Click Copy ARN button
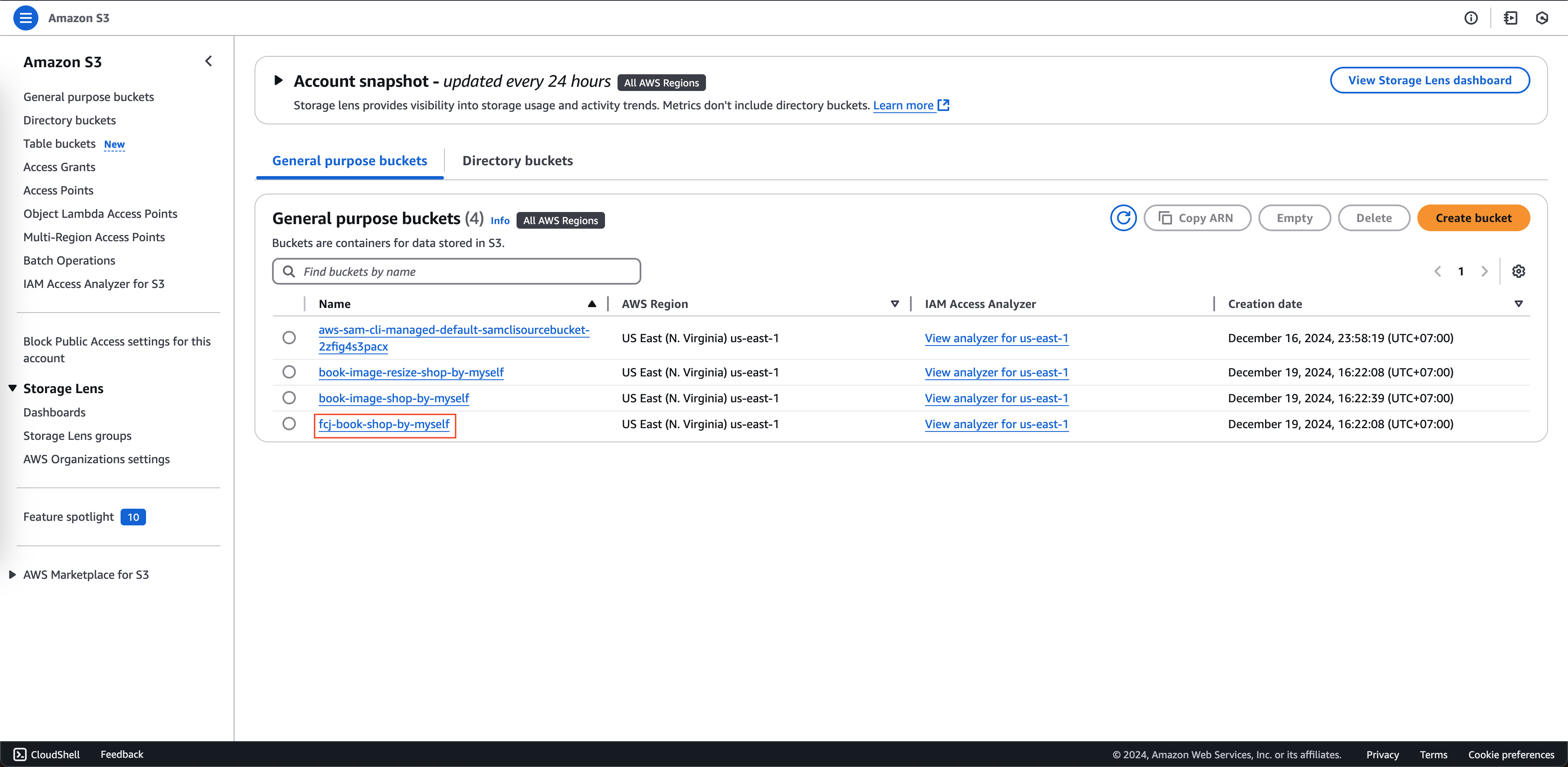Image resolution: width=1568 pixels, height=767 pixels. [x=1197, y=218]
